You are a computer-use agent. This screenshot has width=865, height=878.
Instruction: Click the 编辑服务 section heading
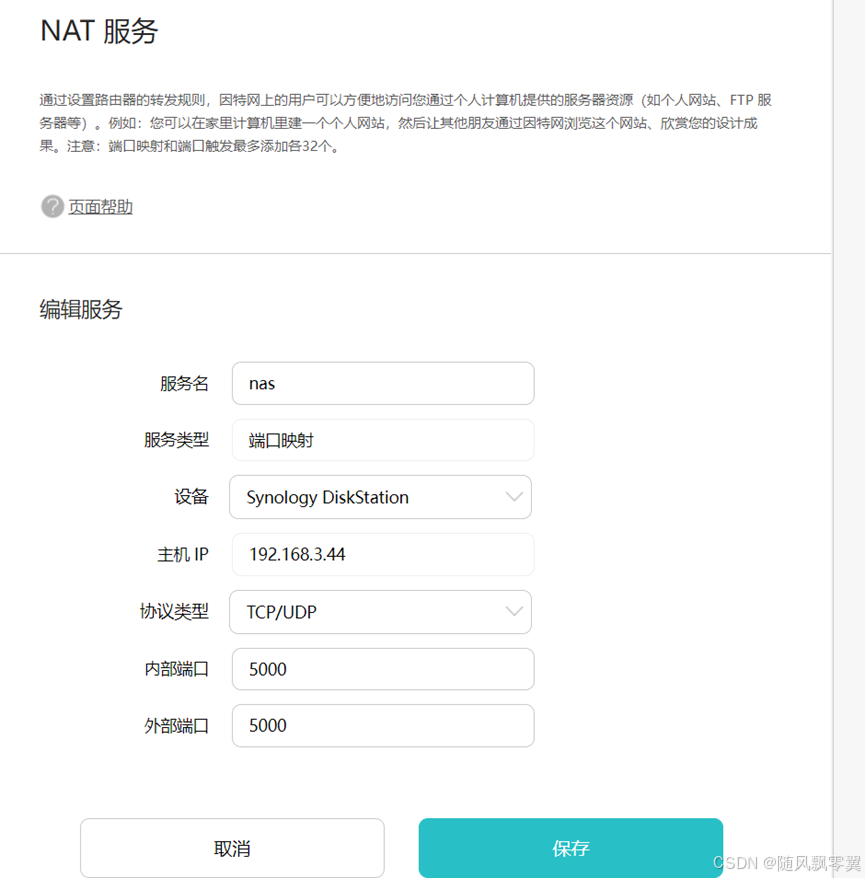pyautogui.click(x=81, y=309)
